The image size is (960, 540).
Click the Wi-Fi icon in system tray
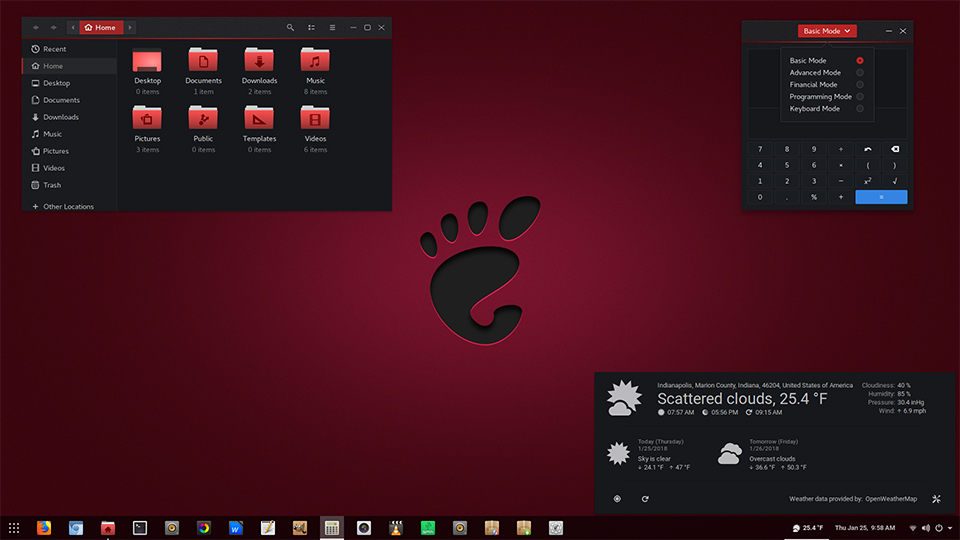point(913,528)
